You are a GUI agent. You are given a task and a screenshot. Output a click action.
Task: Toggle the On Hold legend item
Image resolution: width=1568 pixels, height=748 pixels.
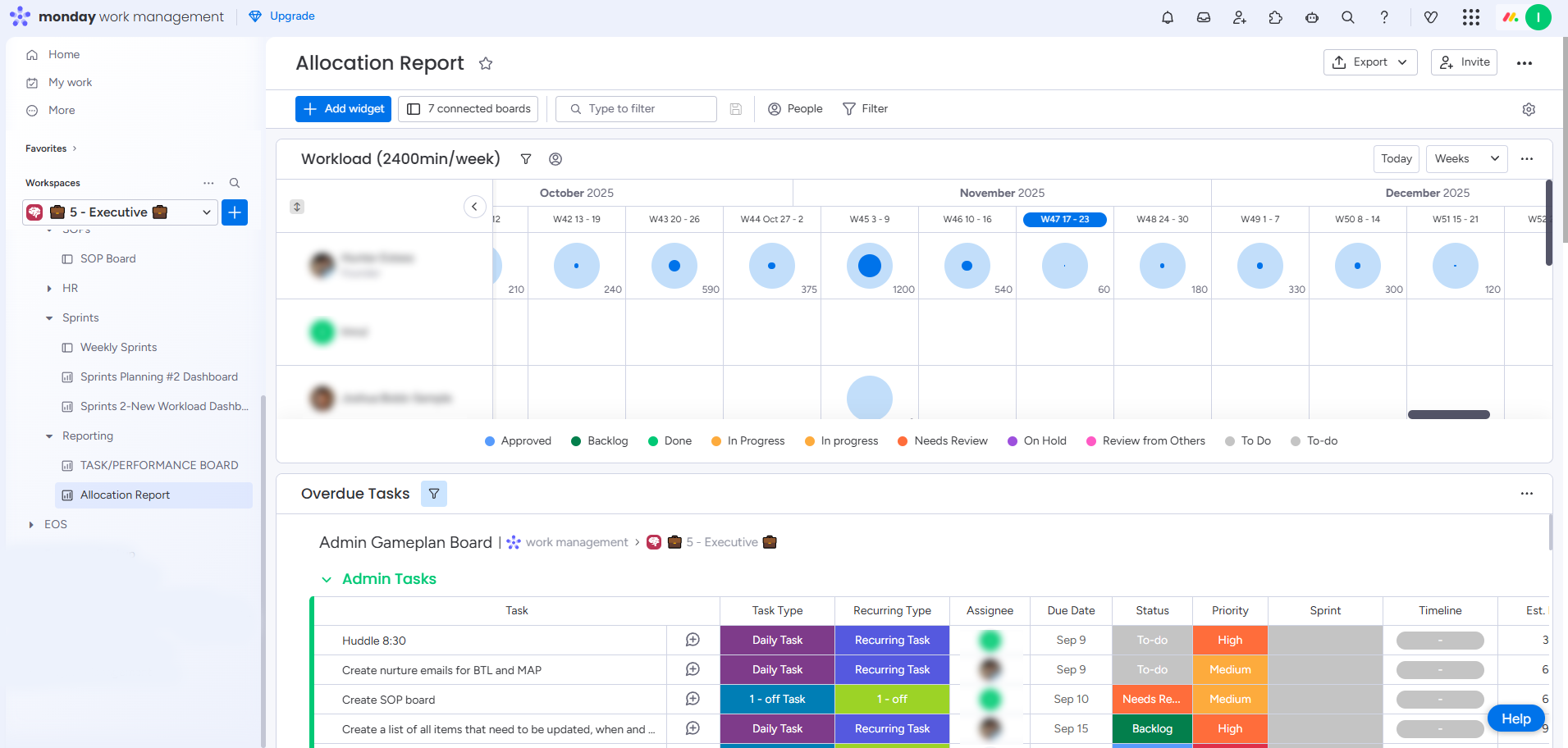tap(1037, 441)
